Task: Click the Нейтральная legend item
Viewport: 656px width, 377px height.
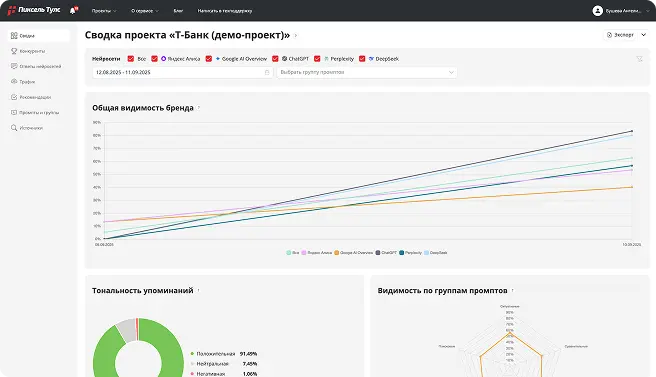Action: click(210, 364)
